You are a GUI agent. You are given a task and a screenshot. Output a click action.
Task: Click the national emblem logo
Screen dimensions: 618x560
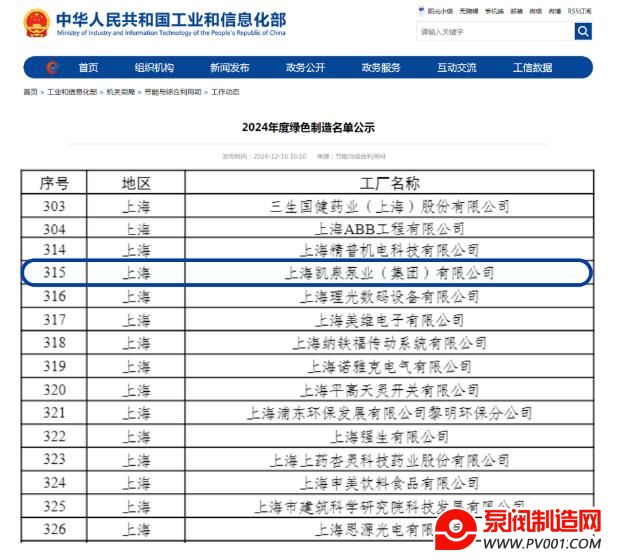[x=37, y=23]
